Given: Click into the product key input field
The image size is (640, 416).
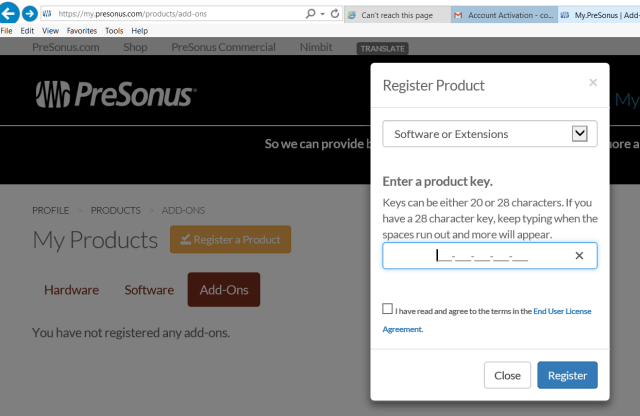Looking at the screenshot, I should coord(480,256).
